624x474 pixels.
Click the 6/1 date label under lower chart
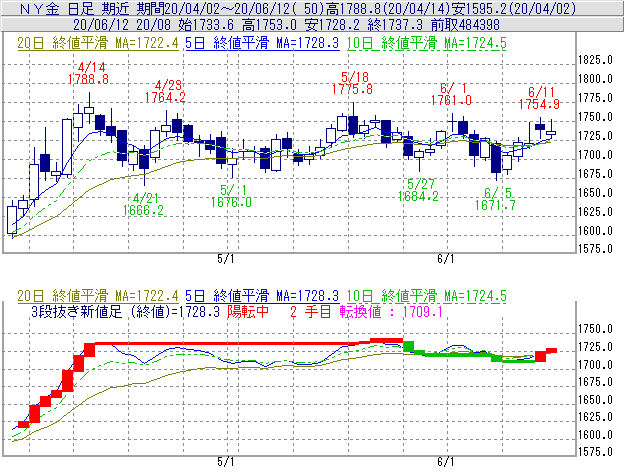click(446, 462)
